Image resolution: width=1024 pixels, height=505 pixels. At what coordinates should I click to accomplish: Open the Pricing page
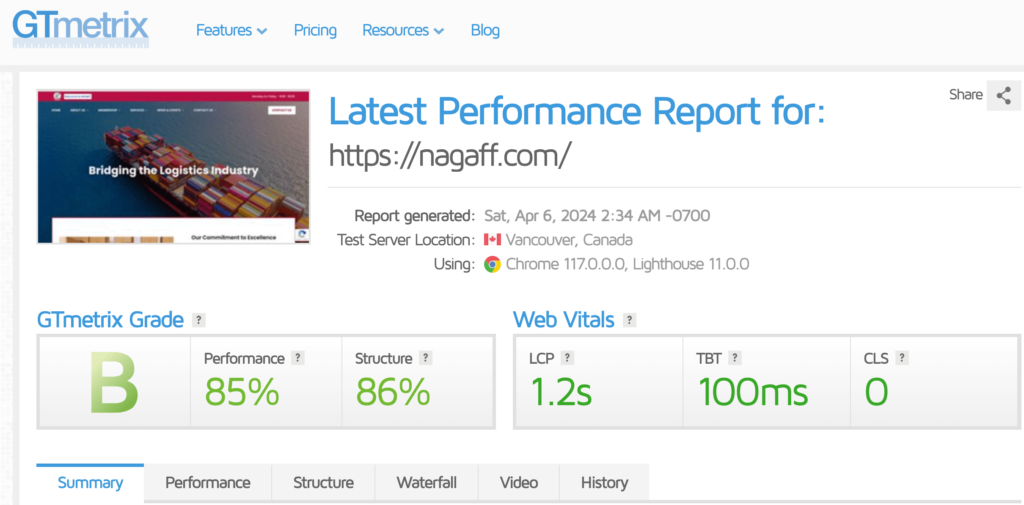point(315,30)
